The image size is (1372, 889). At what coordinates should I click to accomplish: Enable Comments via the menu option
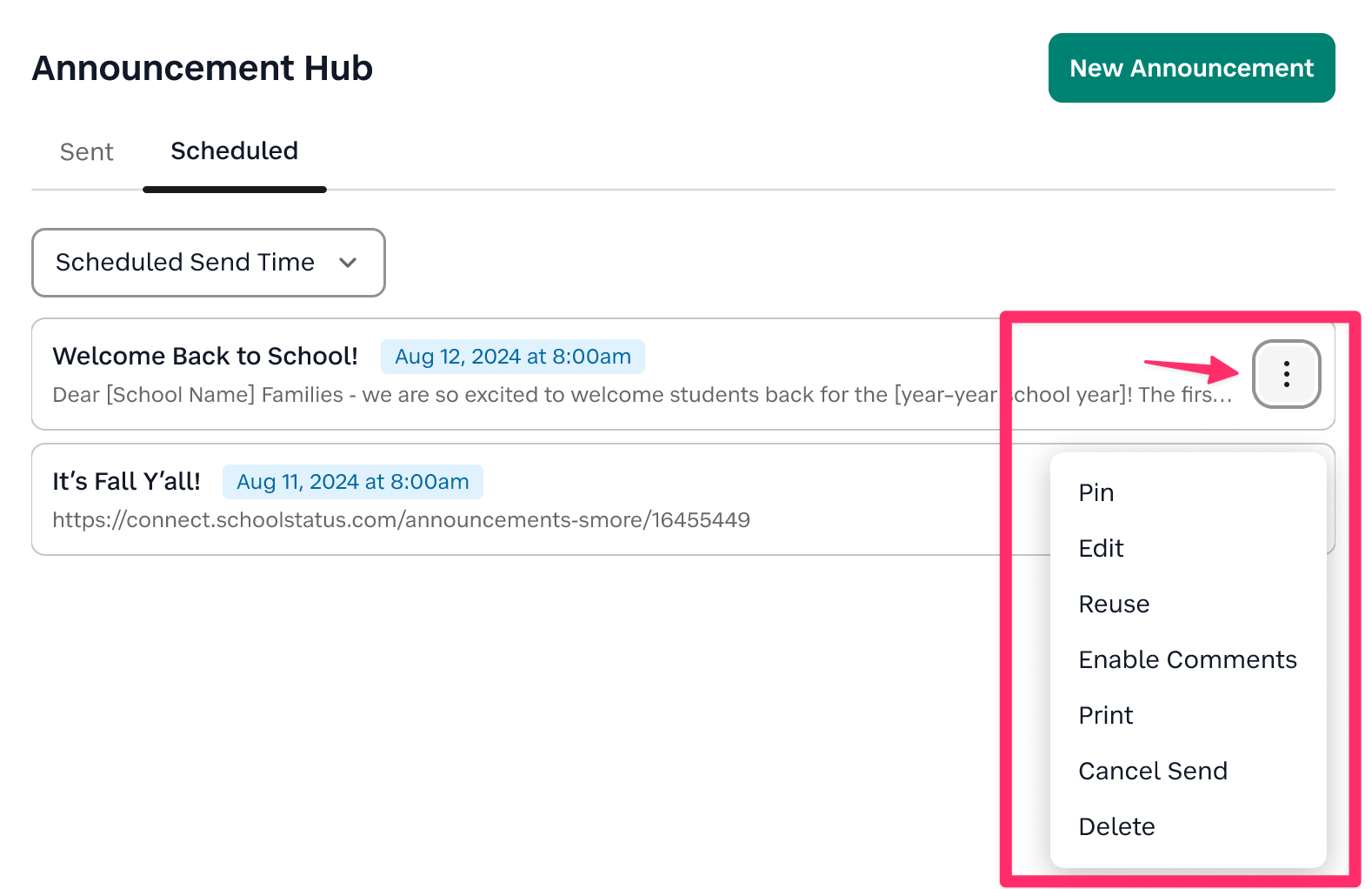(x=1187, y=659)
